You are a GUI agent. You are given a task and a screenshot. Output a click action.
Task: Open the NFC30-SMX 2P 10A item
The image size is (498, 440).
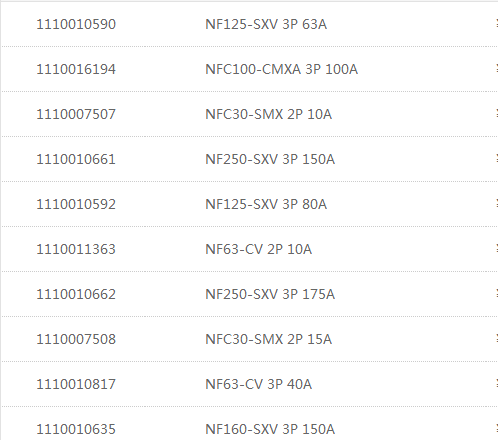tap(269, 114)
